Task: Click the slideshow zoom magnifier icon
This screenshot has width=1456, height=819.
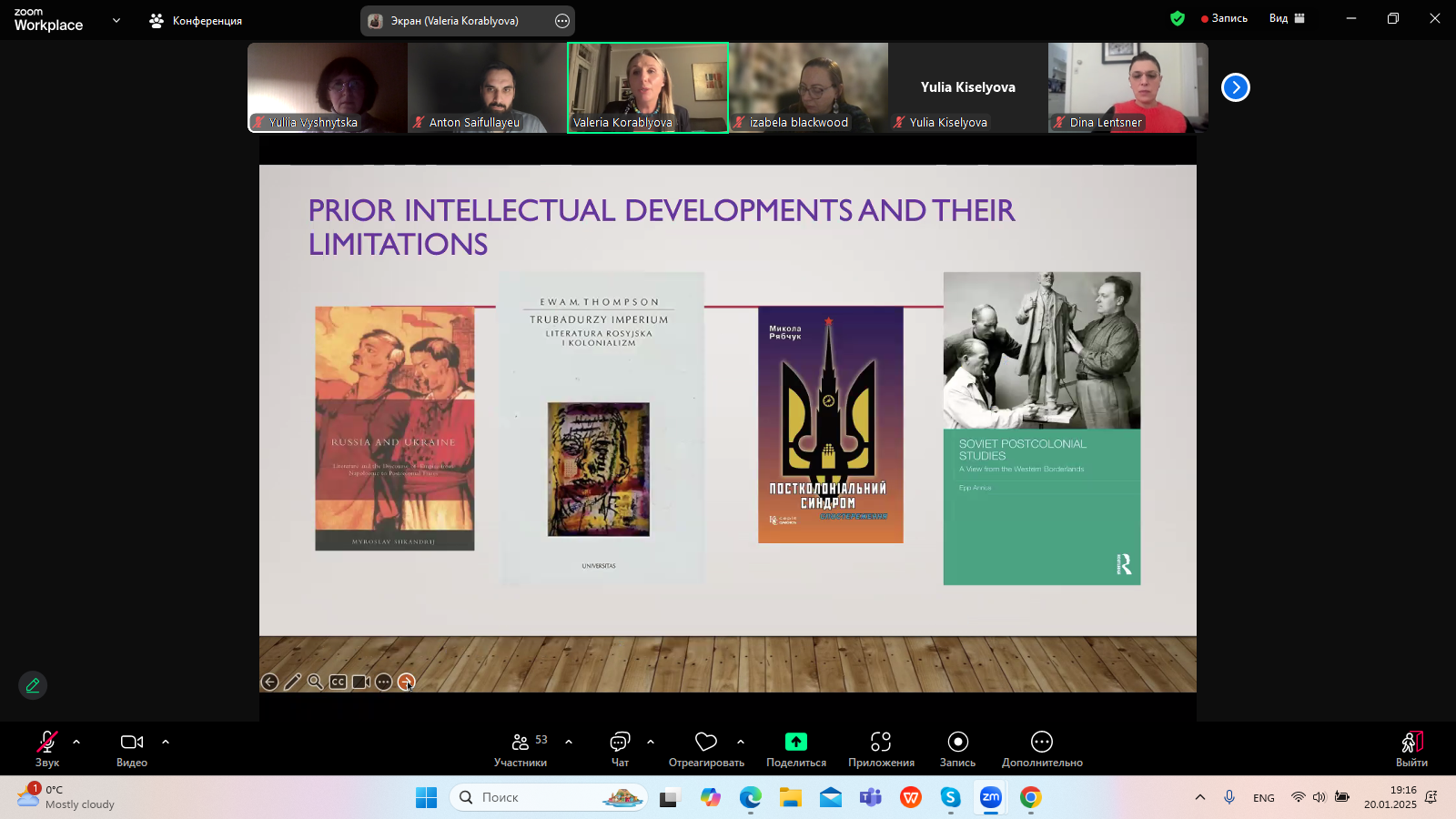Action: click(x=315, y=682)
